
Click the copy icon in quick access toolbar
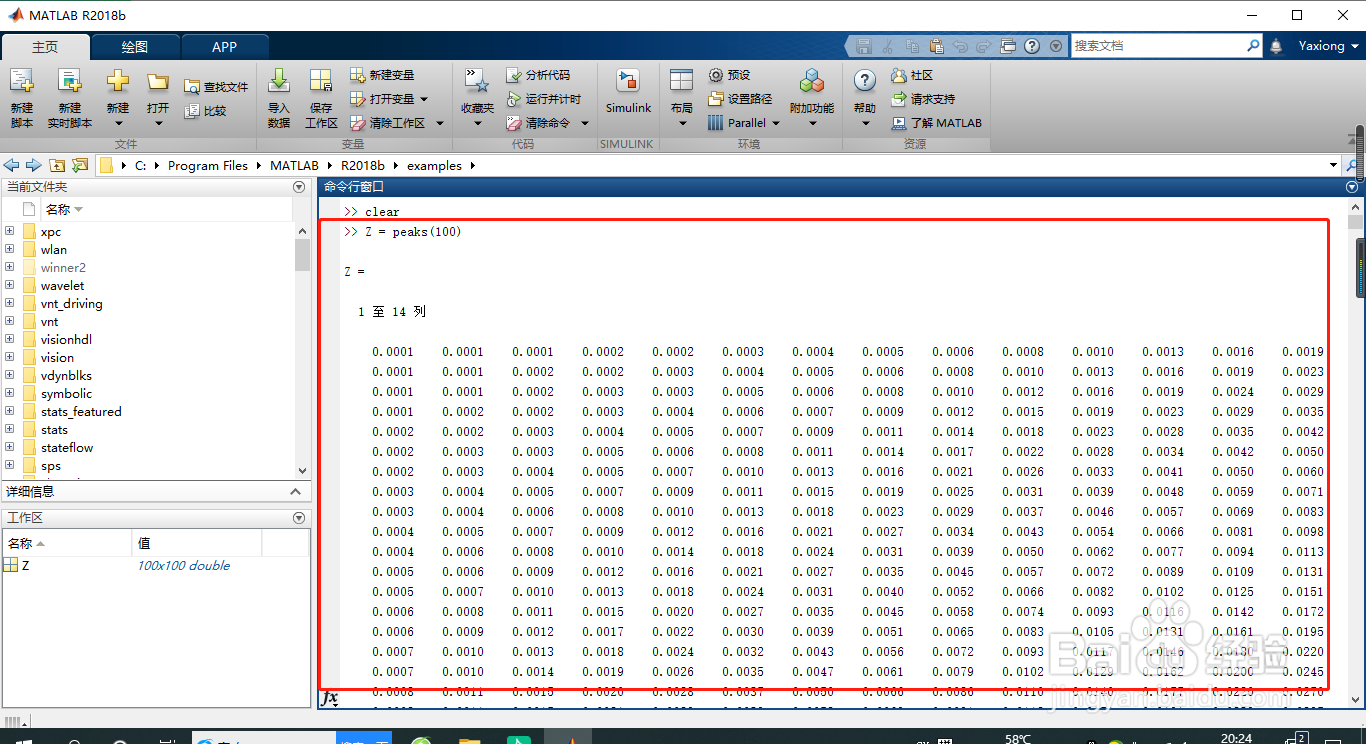[x=913, y=46]
